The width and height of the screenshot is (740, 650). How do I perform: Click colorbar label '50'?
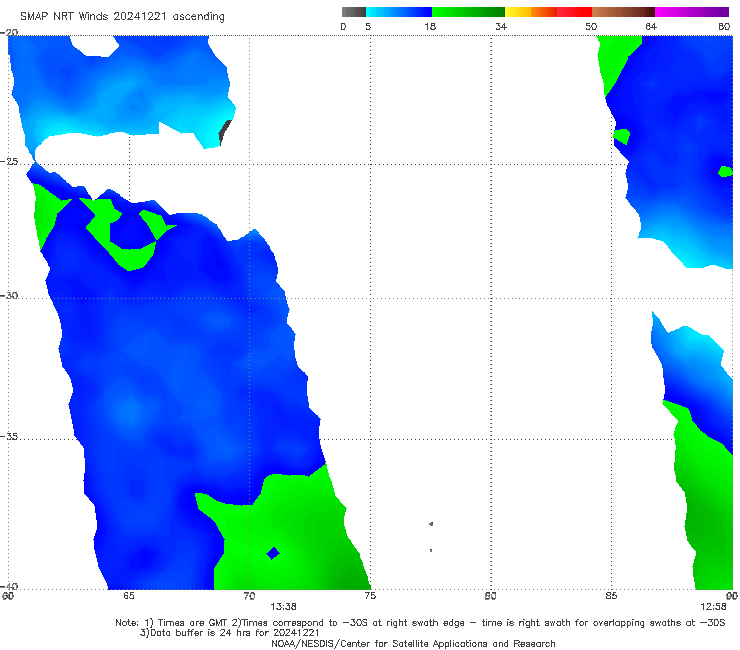point(591,27)
